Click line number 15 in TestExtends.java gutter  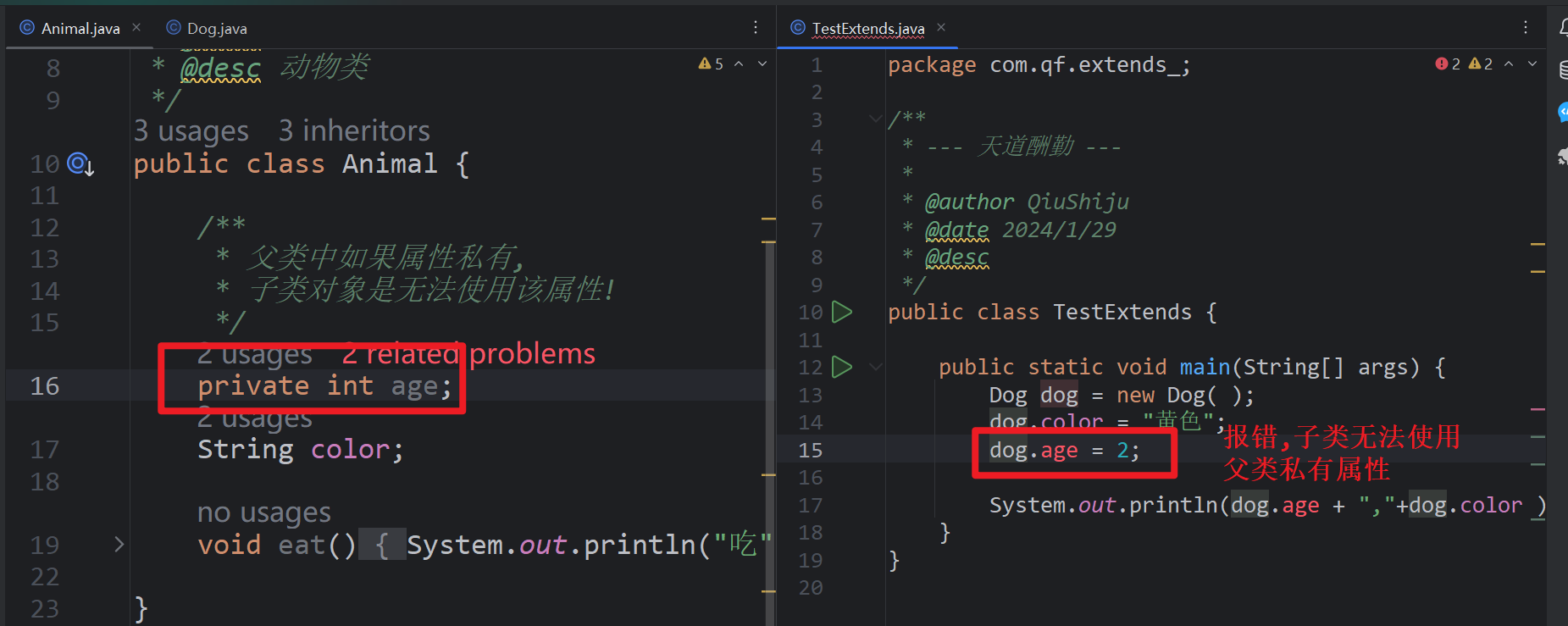click(811, 450)
